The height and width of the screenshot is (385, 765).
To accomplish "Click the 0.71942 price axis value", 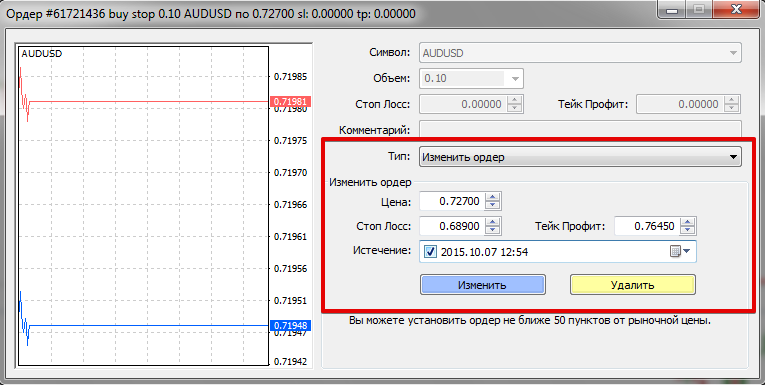I will pos(290,362).
